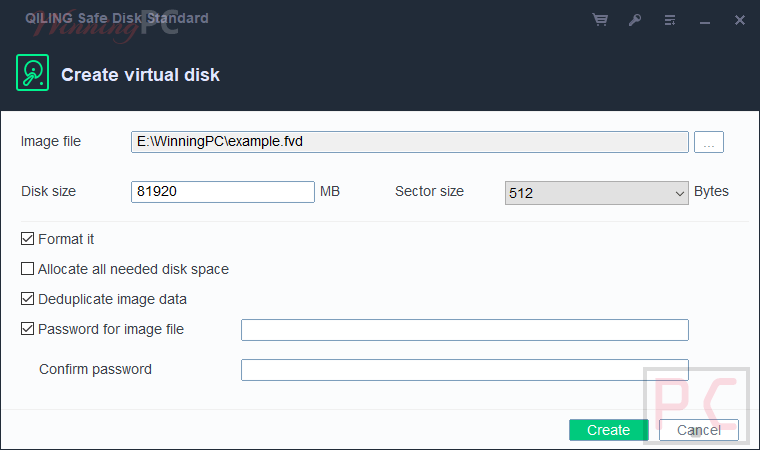Click the Cancel button

point(698,430)
